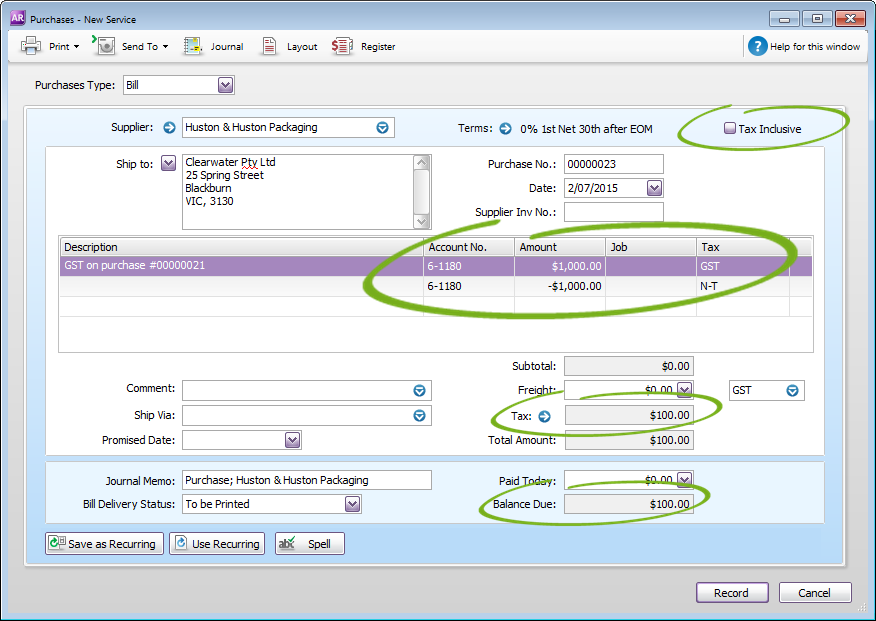The image size is (876, 621).
Task: Open the Promised Date dropdown
Action: (291, 440)
